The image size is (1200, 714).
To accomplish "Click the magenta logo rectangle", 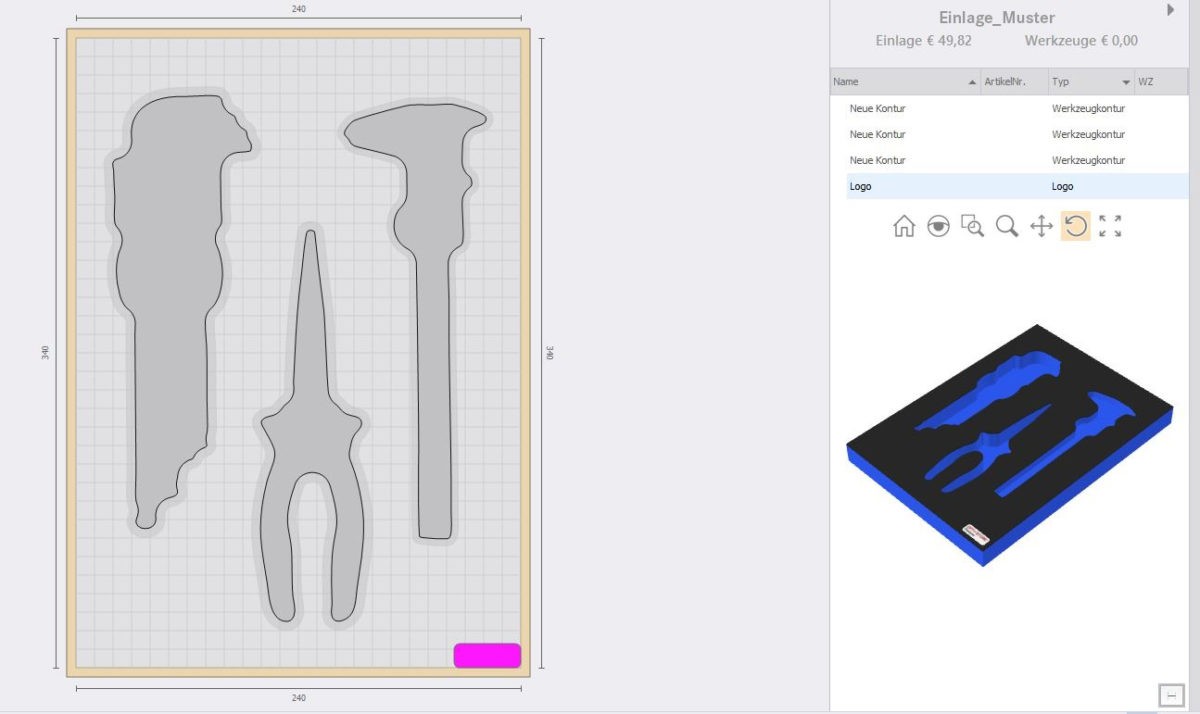I will 487,655.
